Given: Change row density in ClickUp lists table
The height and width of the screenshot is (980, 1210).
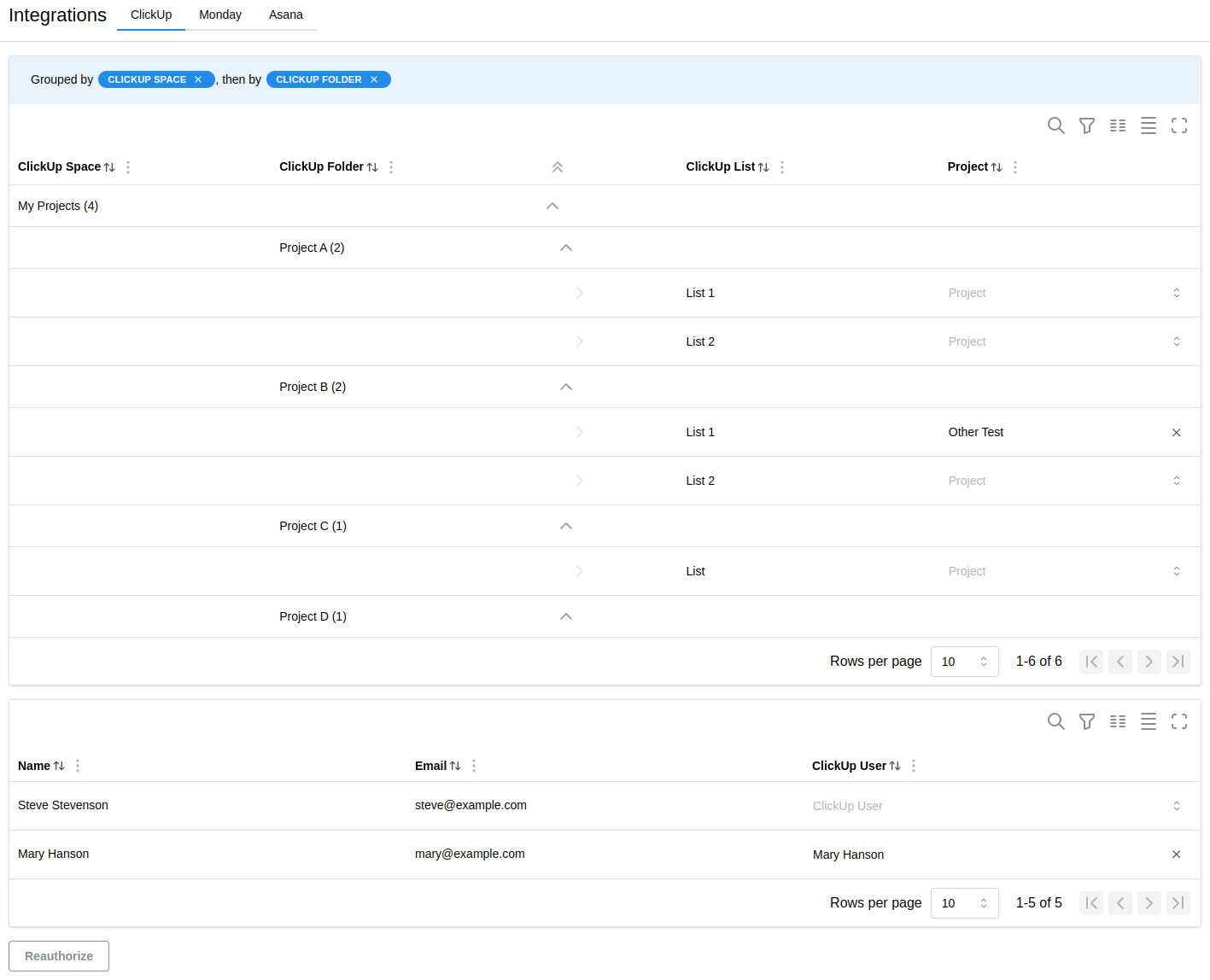Looking at the screenshot, I should 1149,125.
